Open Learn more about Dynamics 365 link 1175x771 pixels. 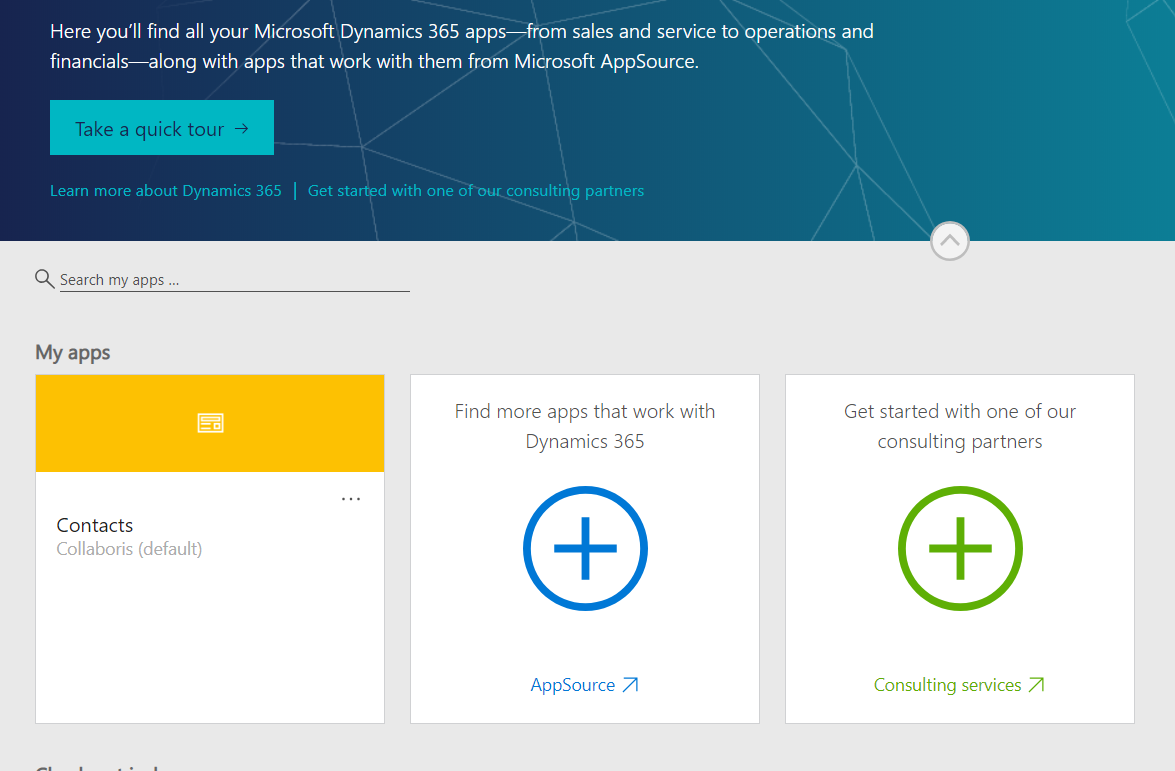coord(166,190)
